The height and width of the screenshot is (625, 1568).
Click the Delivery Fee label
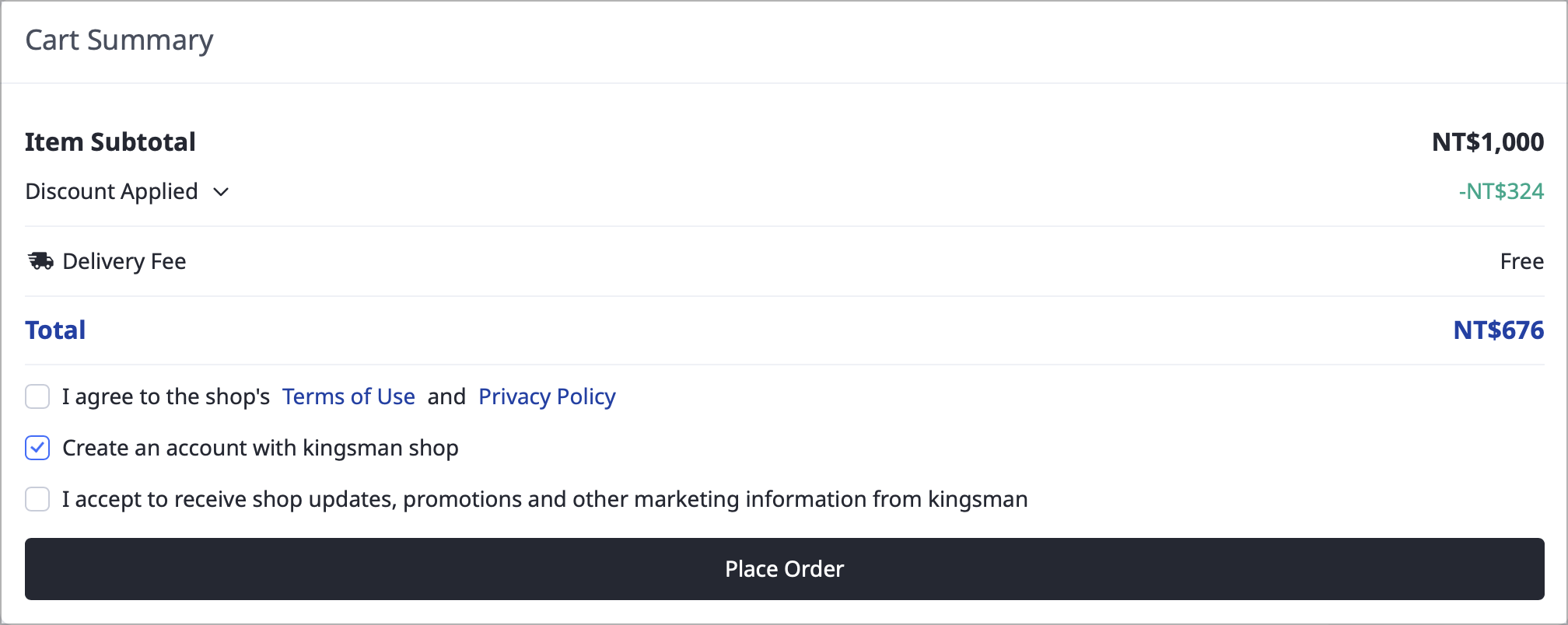[x=124, y=261]
